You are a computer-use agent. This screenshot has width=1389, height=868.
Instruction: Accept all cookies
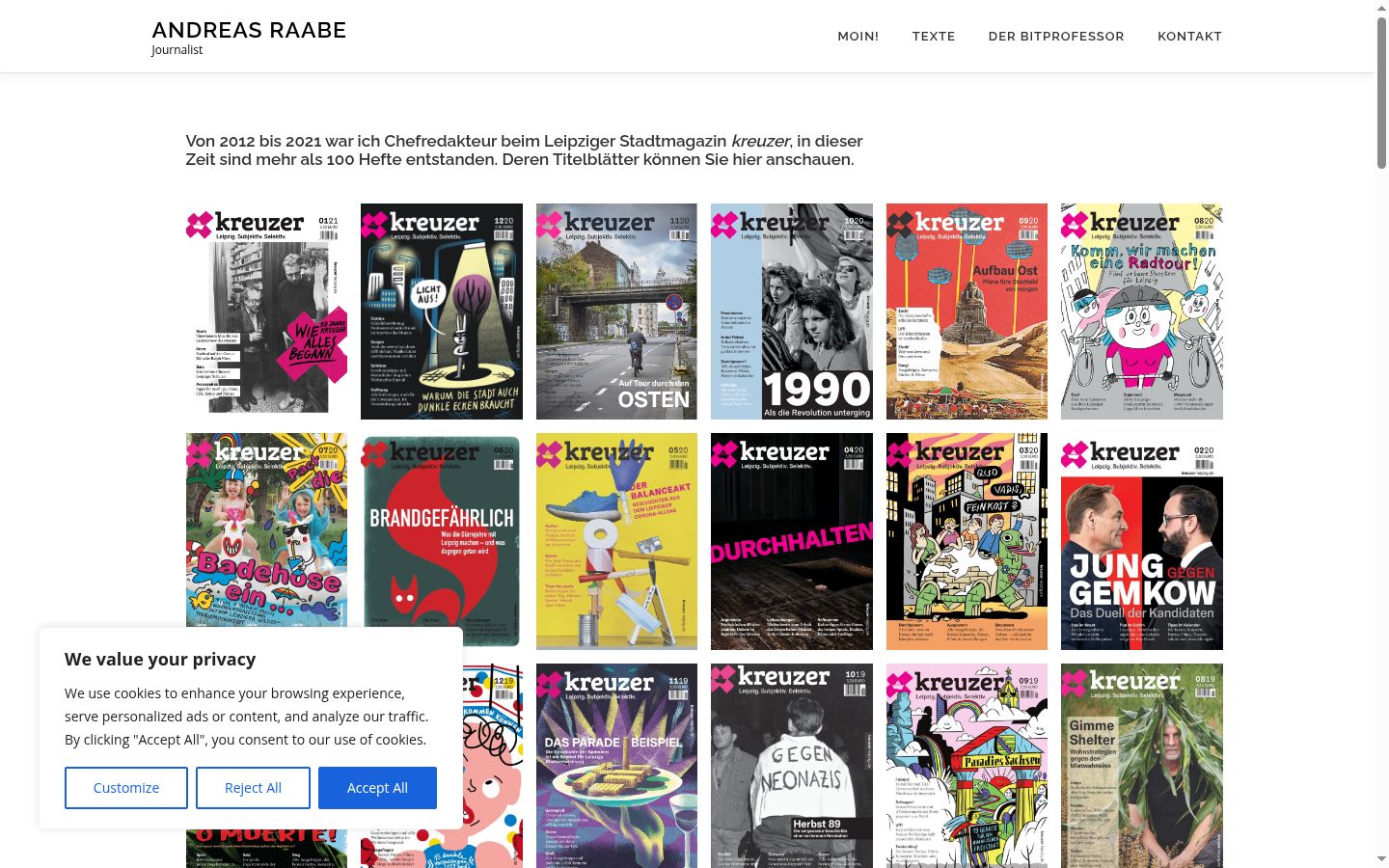377,788
